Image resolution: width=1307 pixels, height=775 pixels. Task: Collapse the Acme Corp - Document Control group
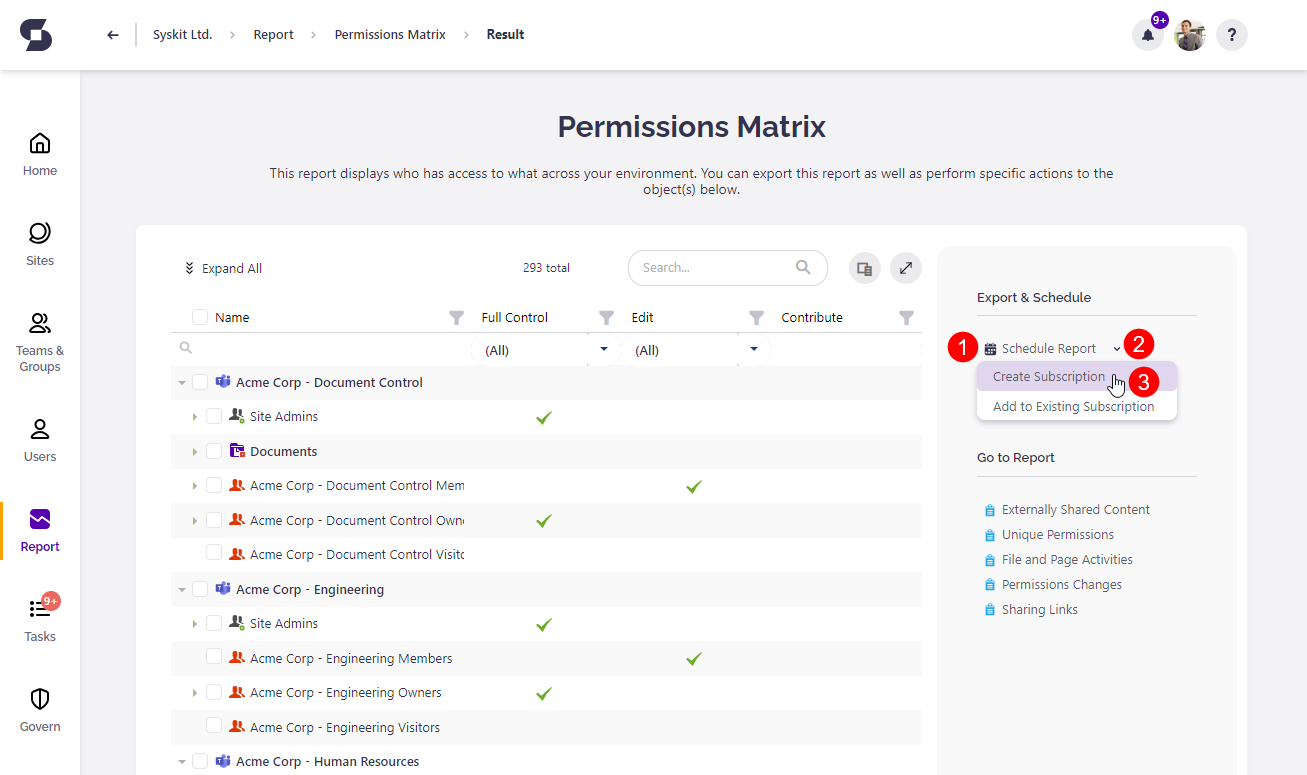[x=182, y=381]
